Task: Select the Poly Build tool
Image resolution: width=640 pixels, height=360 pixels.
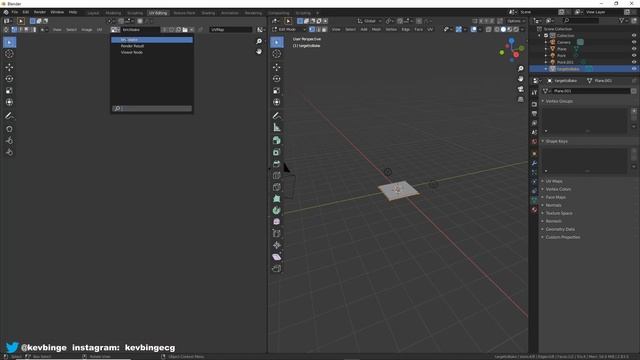Action: pos(277,199)
